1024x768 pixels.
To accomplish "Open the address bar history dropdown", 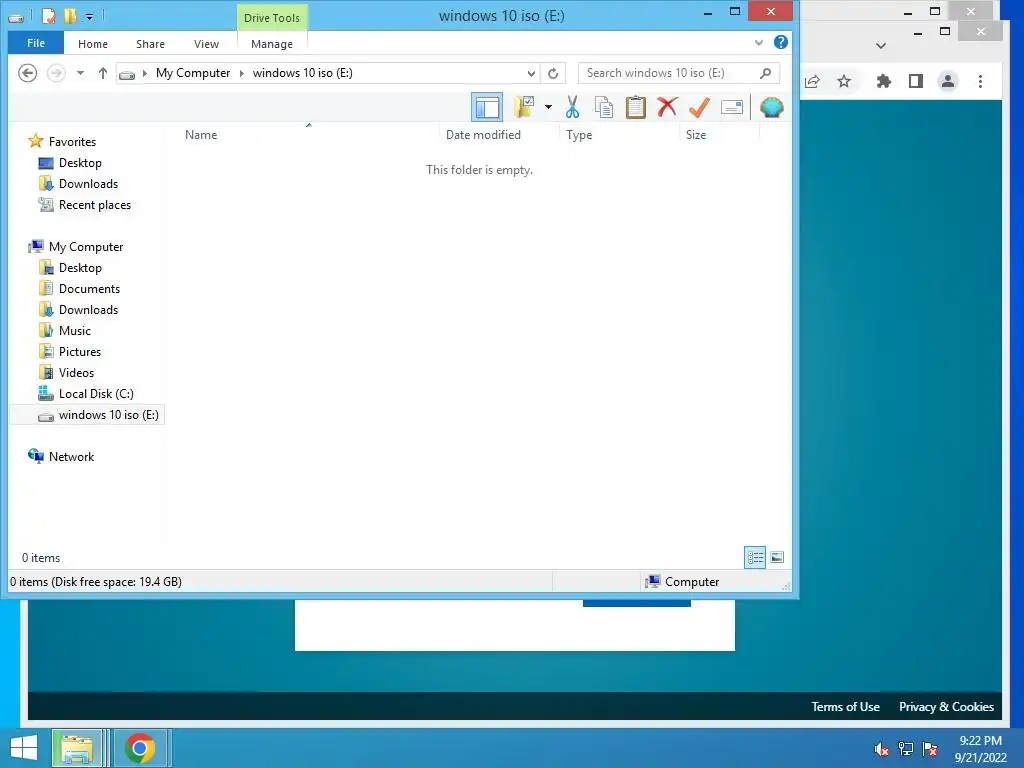I will (531, 73).
